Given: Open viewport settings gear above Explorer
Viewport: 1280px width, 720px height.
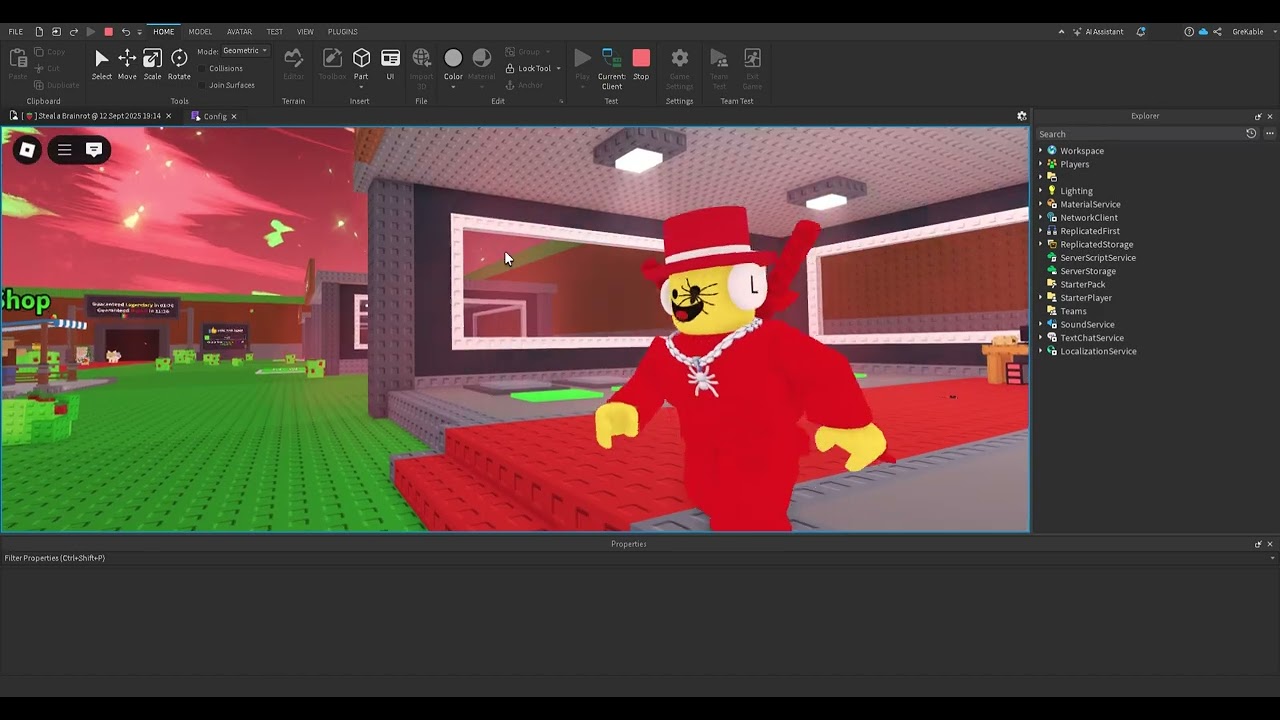Looking at the screenshot, I should point(1022,116).
